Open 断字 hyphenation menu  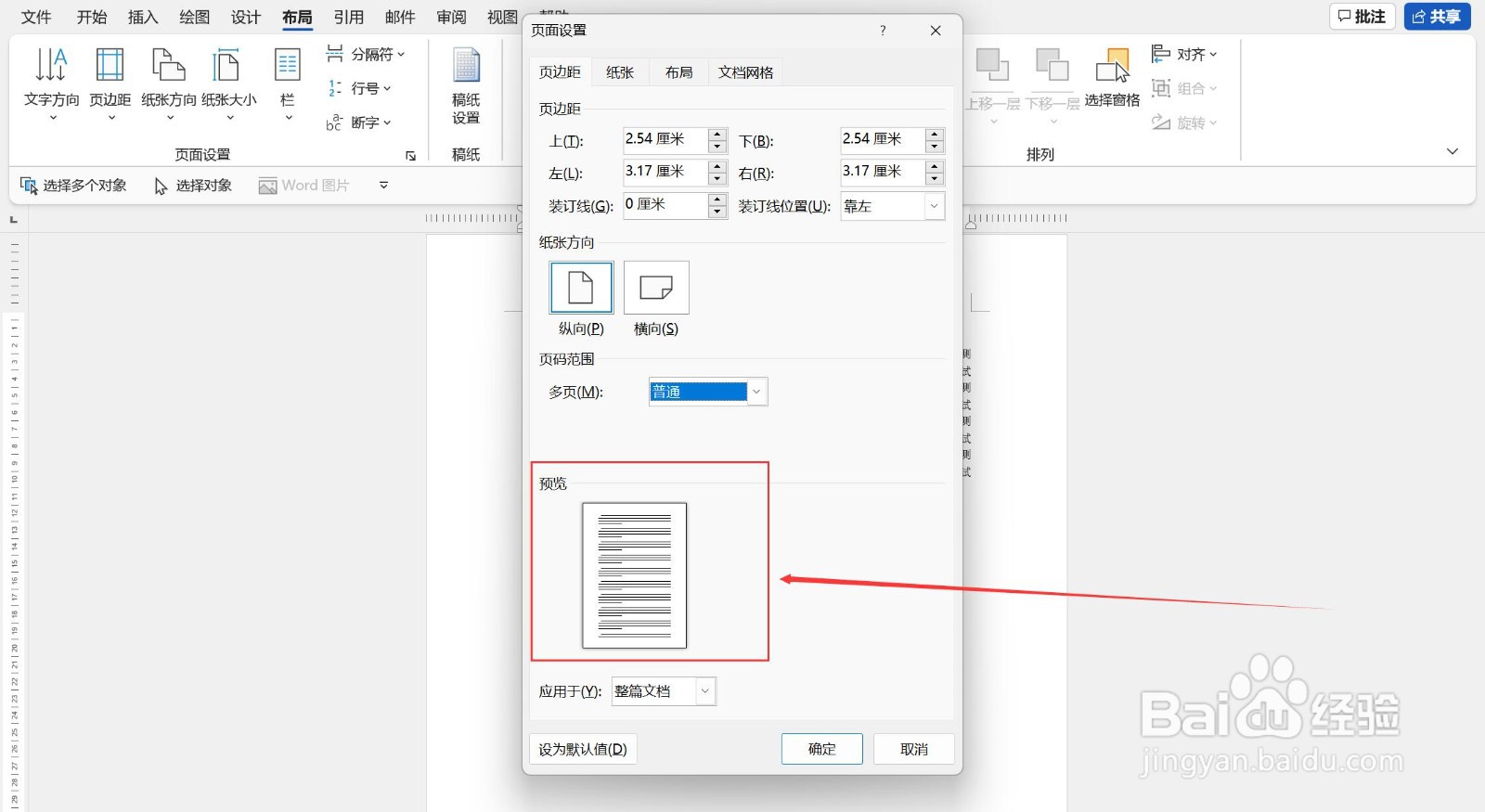point(359,122)
